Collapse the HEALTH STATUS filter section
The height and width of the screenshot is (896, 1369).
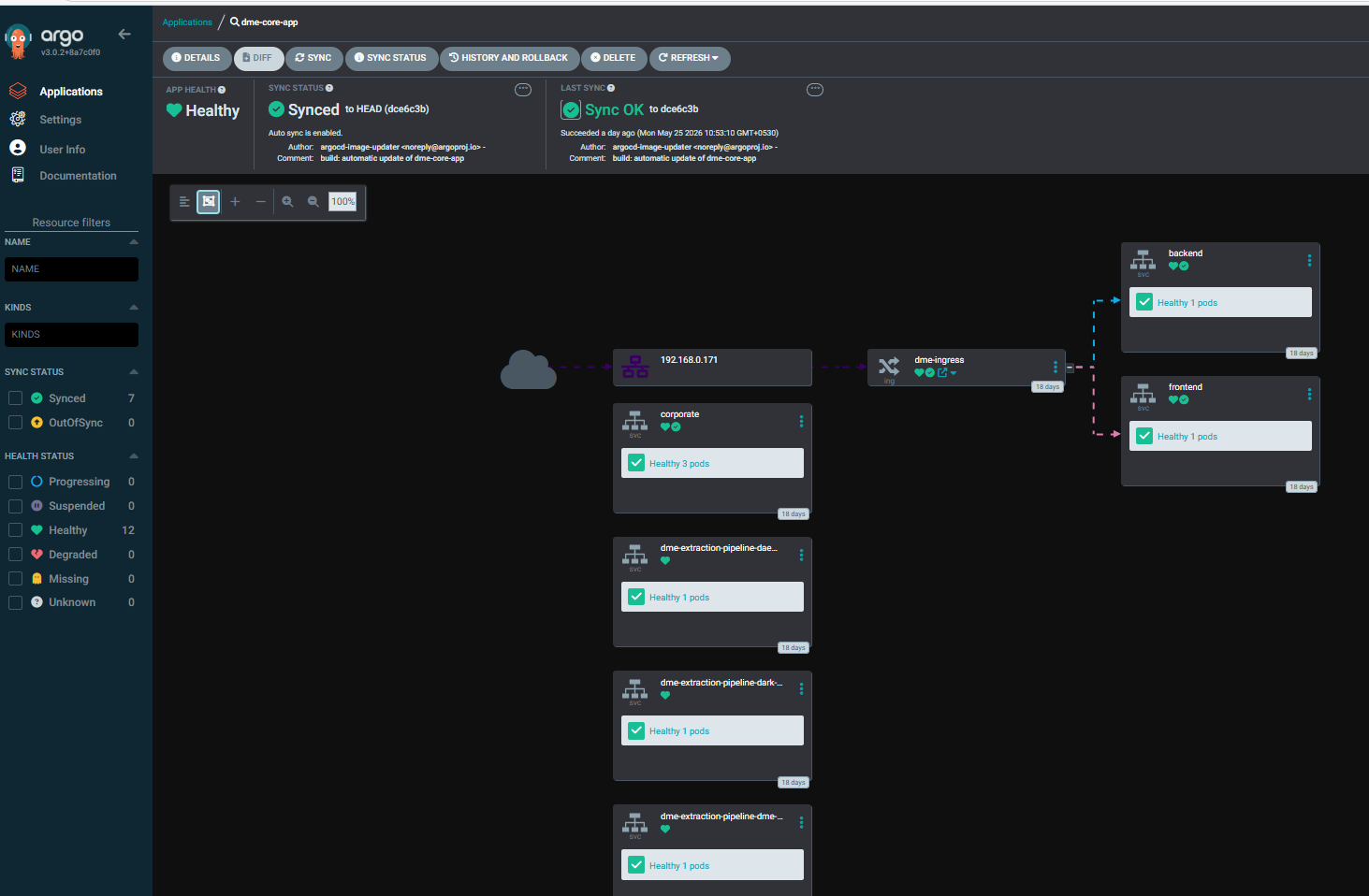pos(134,456)
